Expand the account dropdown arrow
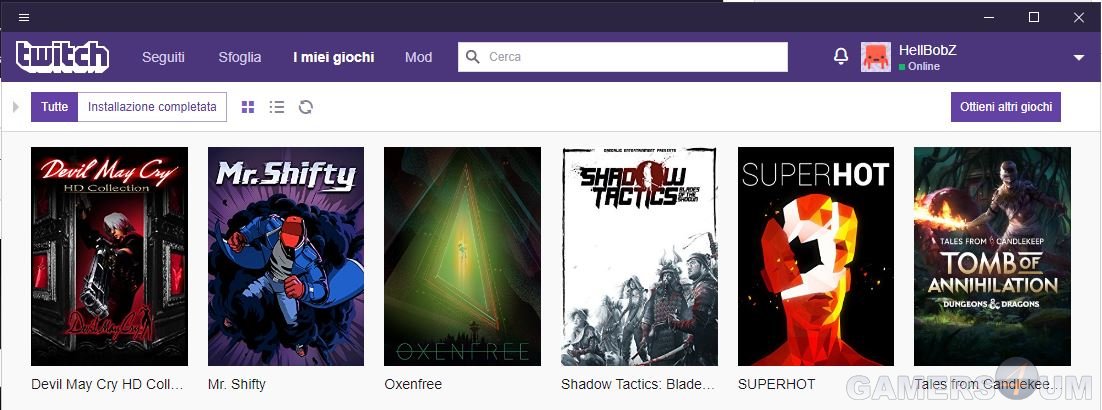This screenshot has height=410, width=1102. click(x=1079, y=58)
